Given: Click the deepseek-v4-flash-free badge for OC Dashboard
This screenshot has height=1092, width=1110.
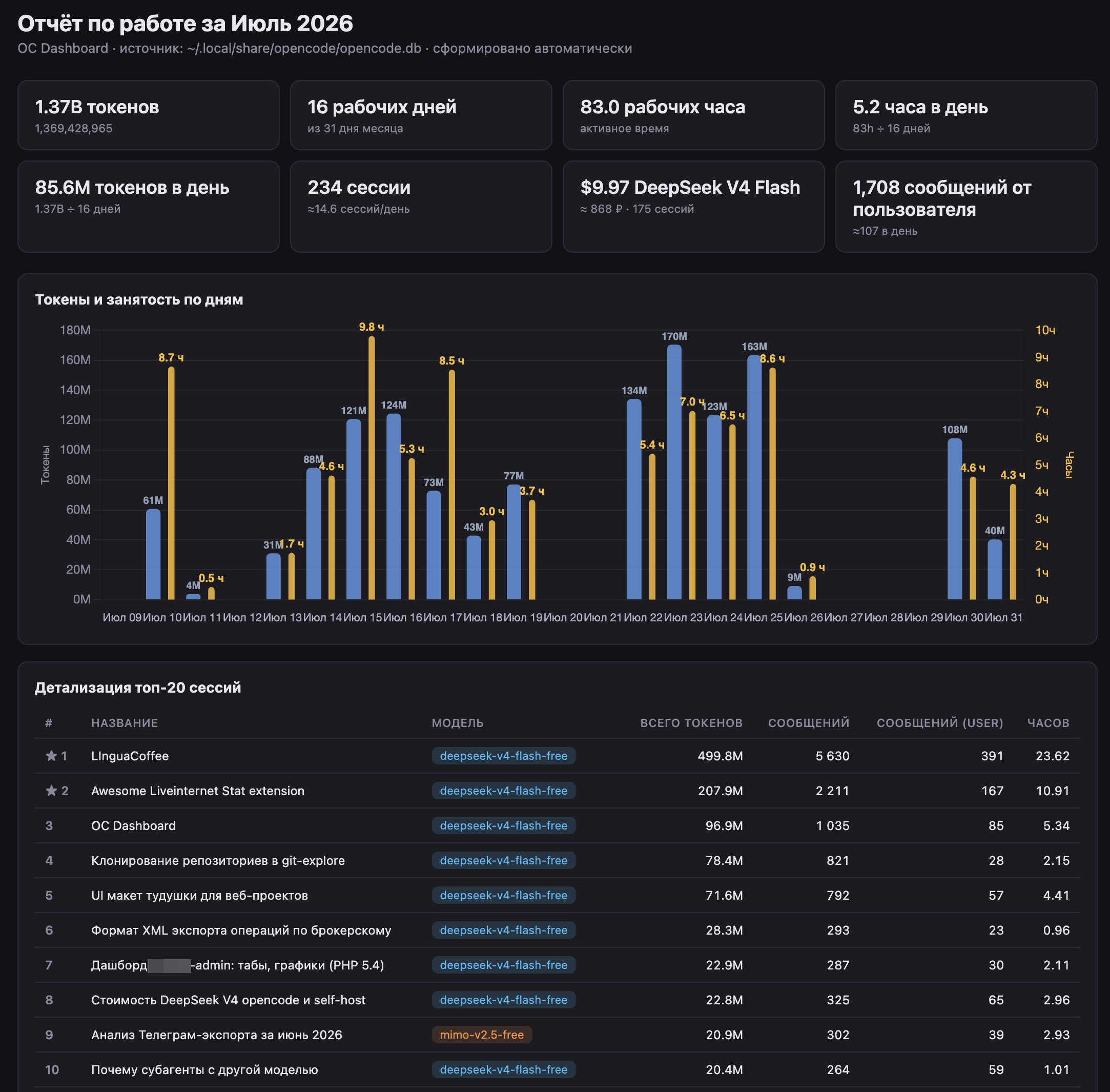Looking at the screenshot, I should coord(503,825).
